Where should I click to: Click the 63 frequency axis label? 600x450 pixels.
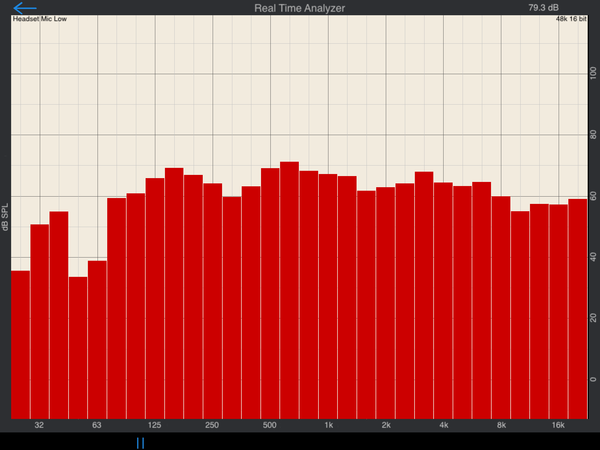96,425
